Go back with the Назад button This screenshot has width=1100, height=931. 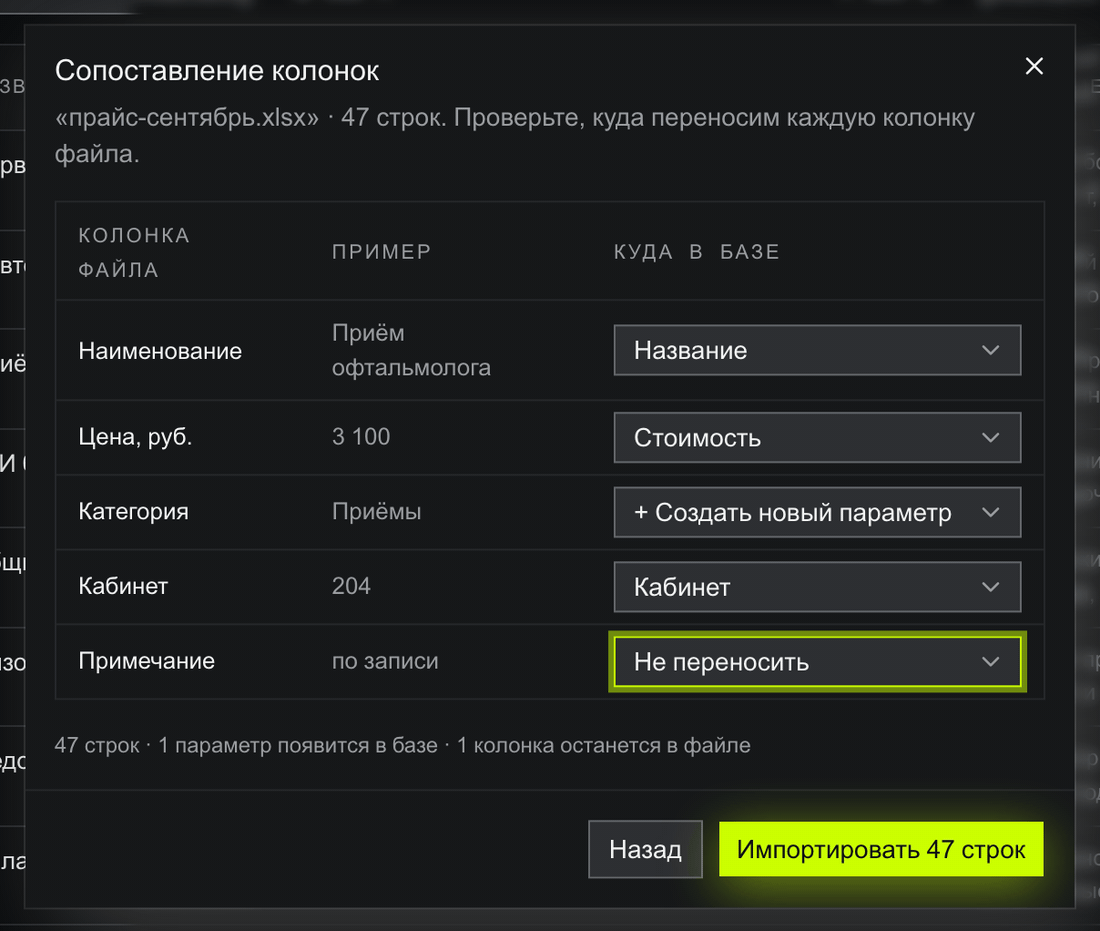point(645,849)
